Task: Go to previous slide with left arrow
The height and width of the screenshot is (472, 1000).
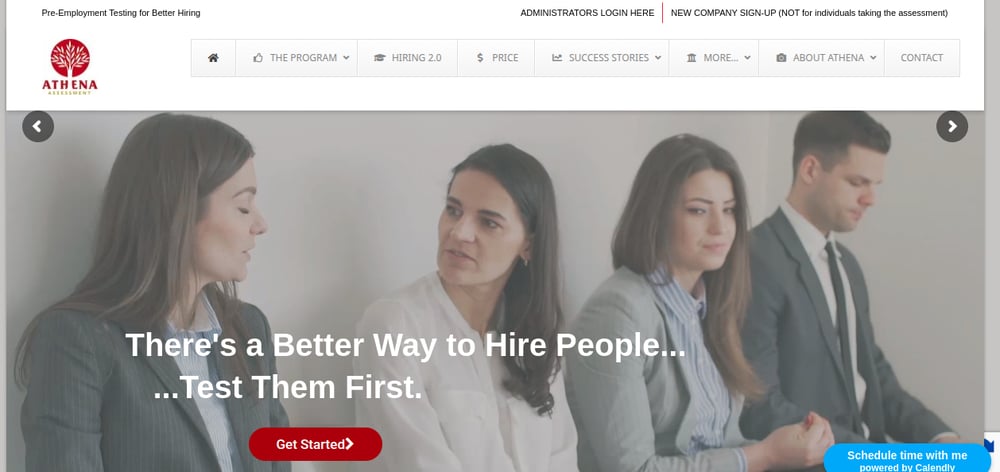Action: coord(38,126)
